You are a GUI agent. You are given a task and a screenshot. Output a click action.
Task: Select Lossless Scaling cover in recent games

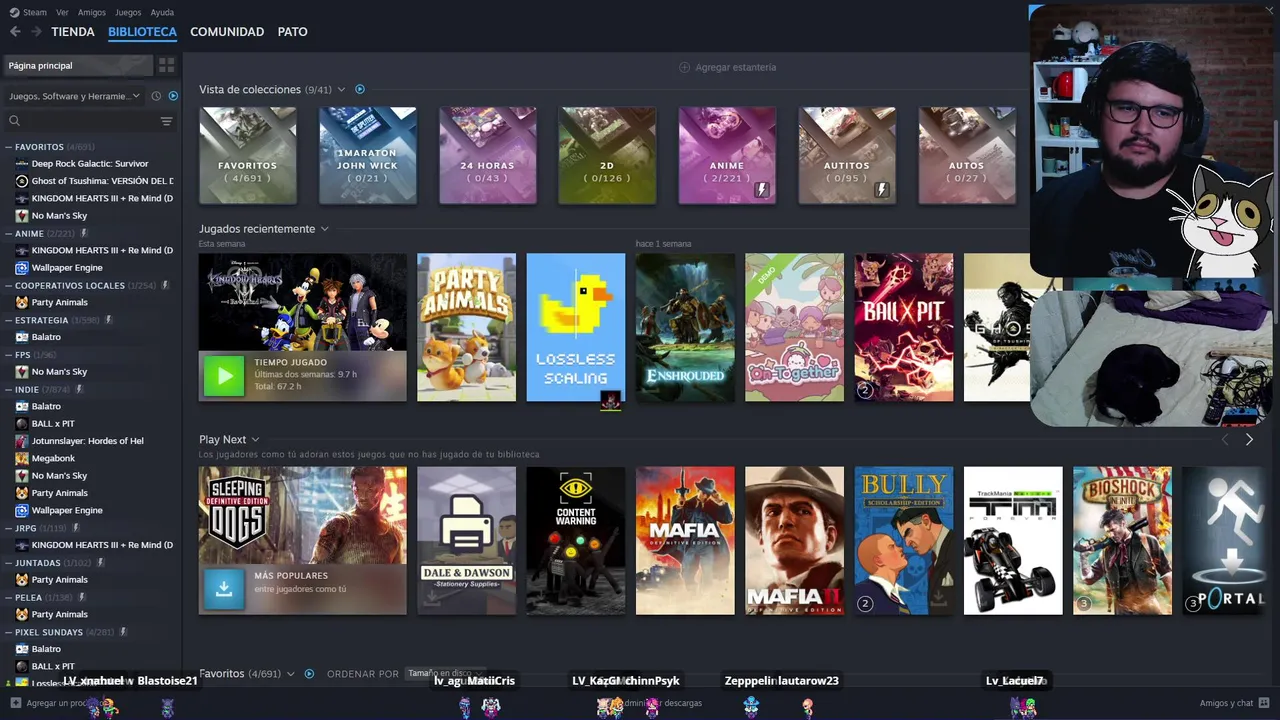coord(575,327)
